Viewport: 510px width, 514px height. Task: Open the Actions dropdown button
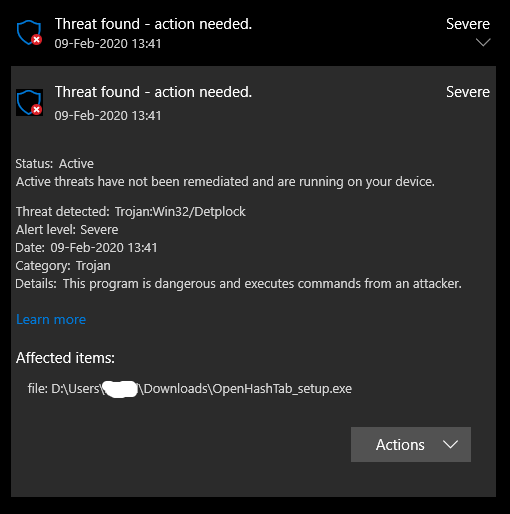411,444
